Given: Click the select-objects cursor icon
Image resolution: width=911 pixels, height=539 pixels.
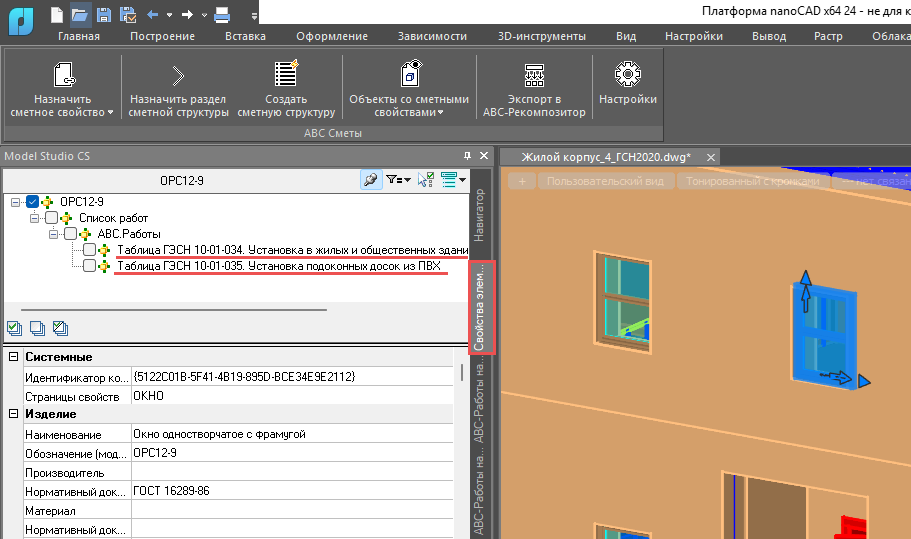Looking at the screenshot, I should click(425, 180).
